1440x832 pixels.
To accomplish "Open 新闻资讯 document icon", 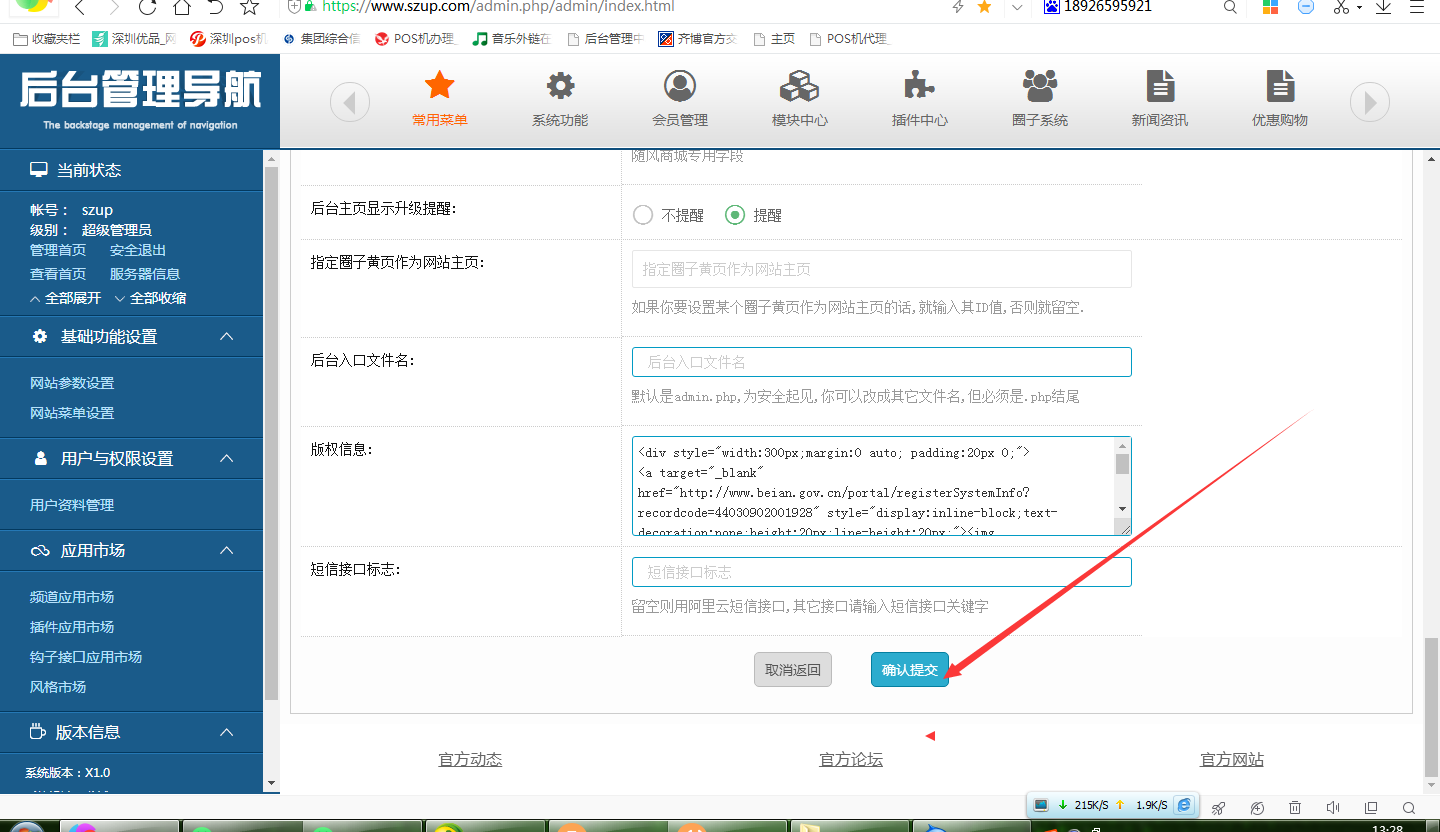I will coord(1160,87).
